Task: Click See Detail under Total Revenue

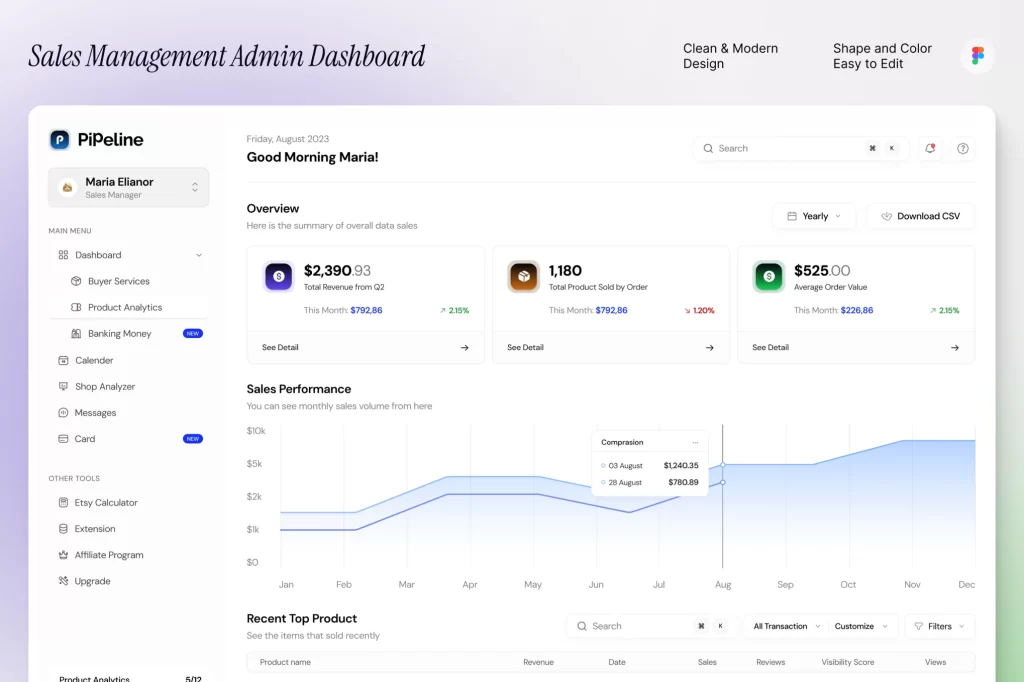Action: [x=280, y=347]
